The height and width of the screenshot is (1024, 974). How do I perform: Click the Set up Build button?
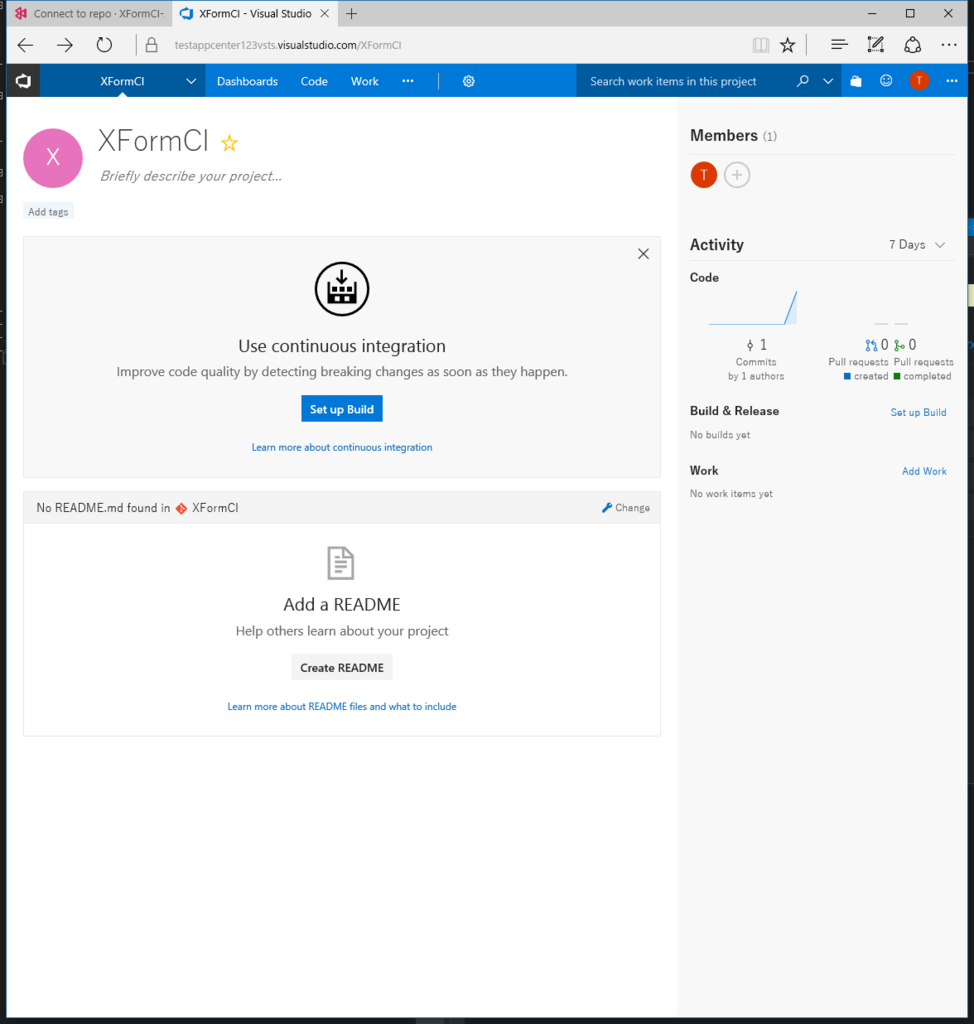pyautogui.click(x=342, y=409)
